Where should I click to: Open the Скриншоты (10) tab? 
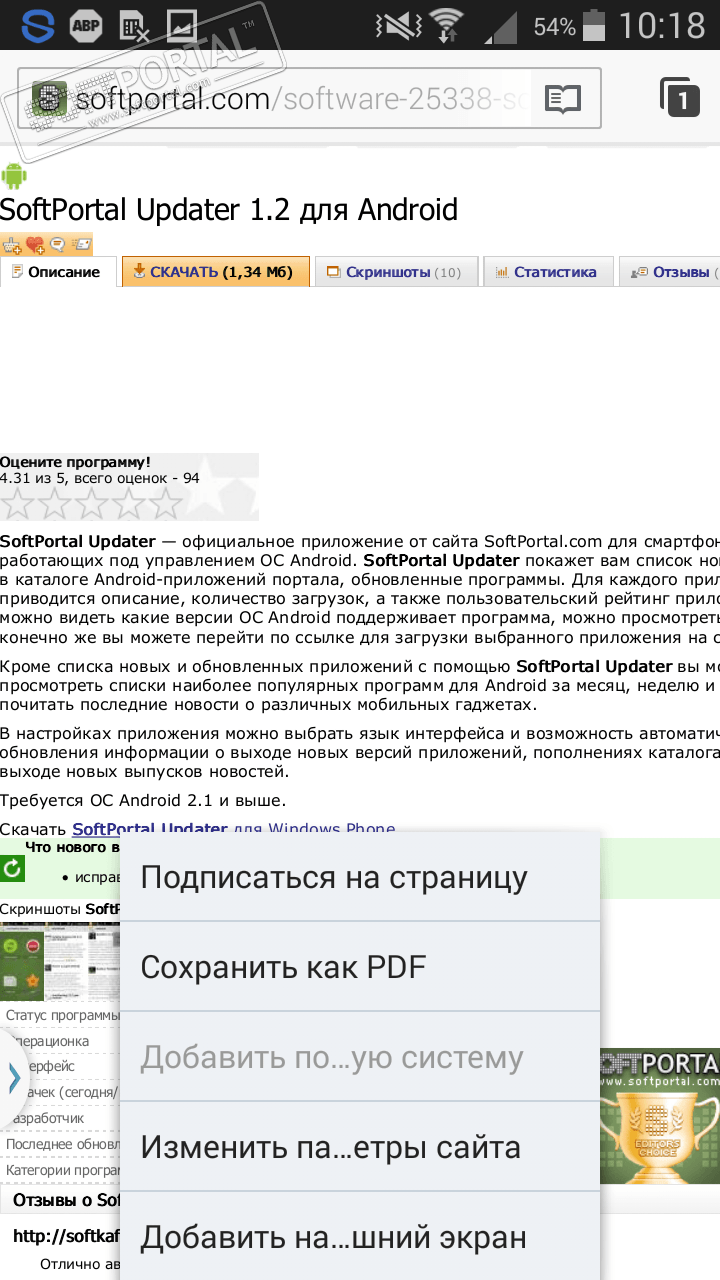click(396, 272)
